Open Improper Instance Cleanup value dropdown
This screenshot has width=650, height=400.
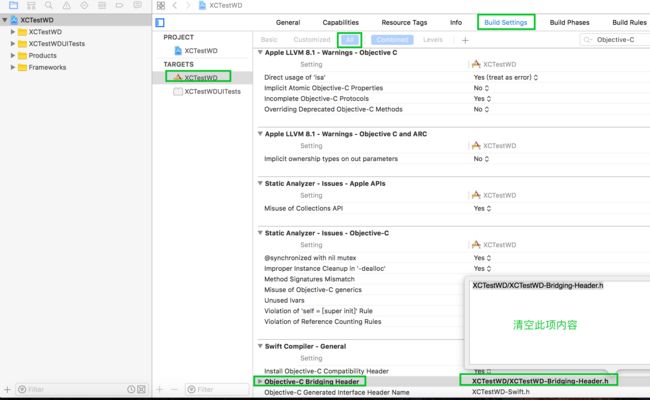(482, 269)
